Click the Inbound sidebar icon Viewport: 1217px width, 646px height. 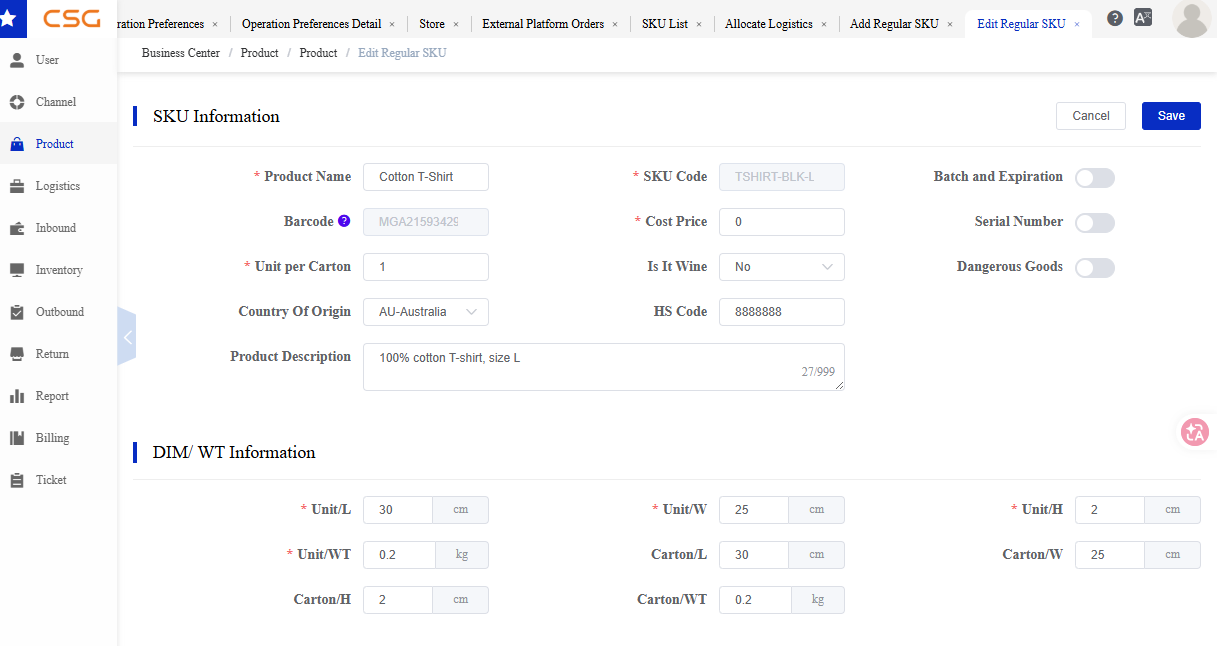tap(17, 228)
